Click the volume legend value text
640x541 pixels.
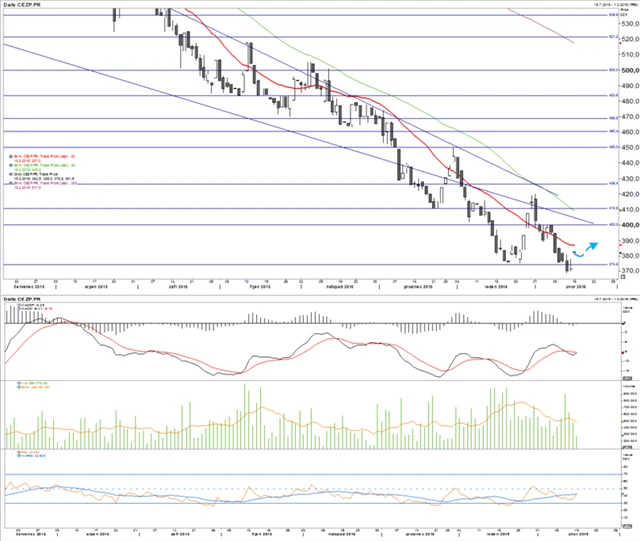click(x=35, y=383)
